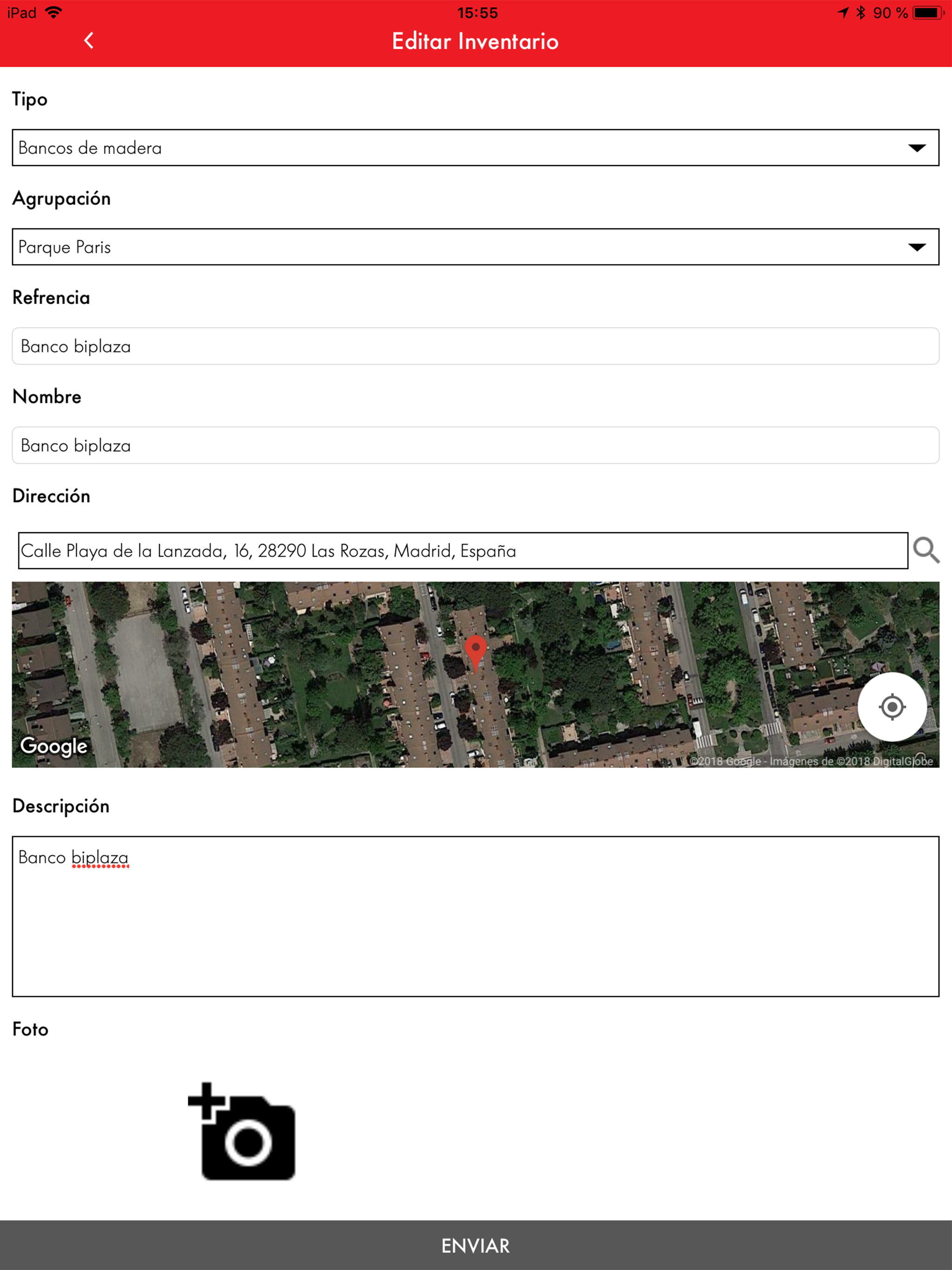The image size is (952, 1270).
Task: Add a photo with the camera icon
Action: [242, 1131]
